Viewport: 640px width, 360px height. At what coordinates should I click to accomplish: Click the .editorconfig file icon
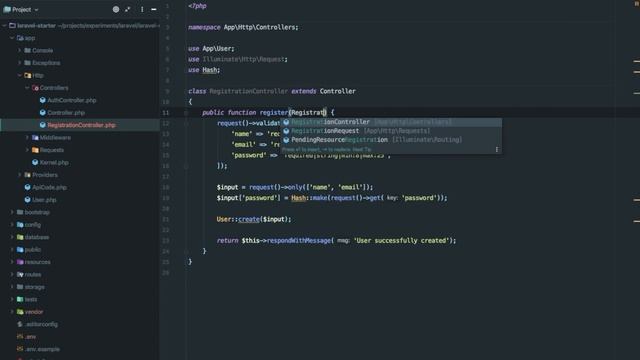coord(20,324)
